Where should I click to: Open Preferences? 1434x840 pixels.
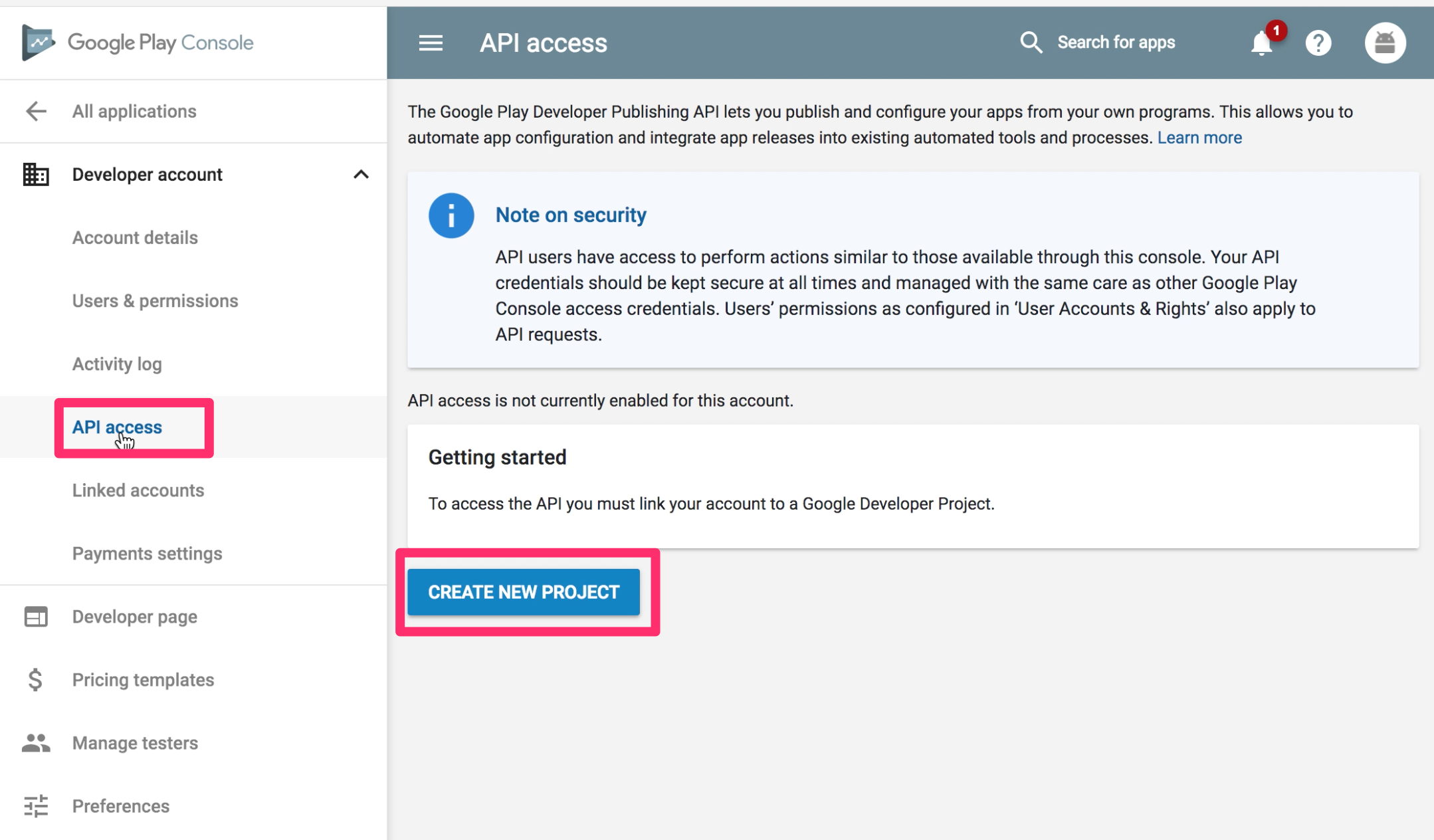pos(121,806)
